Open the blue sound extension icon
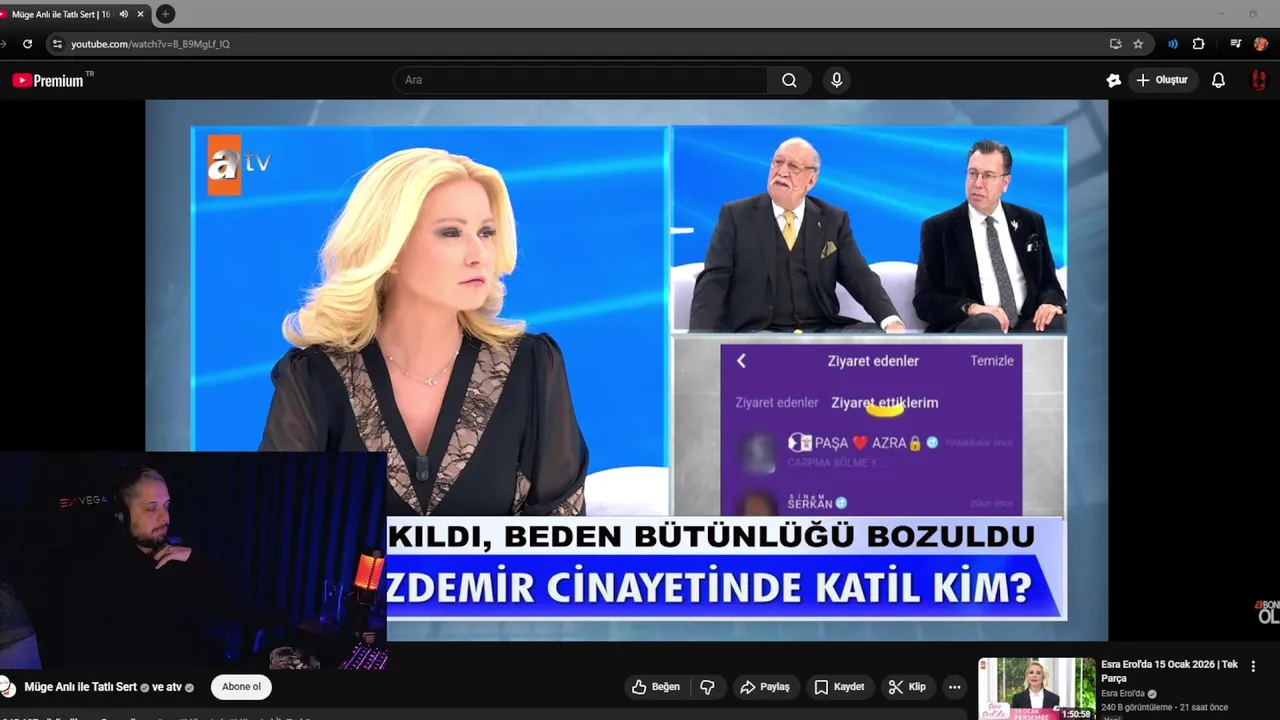 coord(1173,44)
